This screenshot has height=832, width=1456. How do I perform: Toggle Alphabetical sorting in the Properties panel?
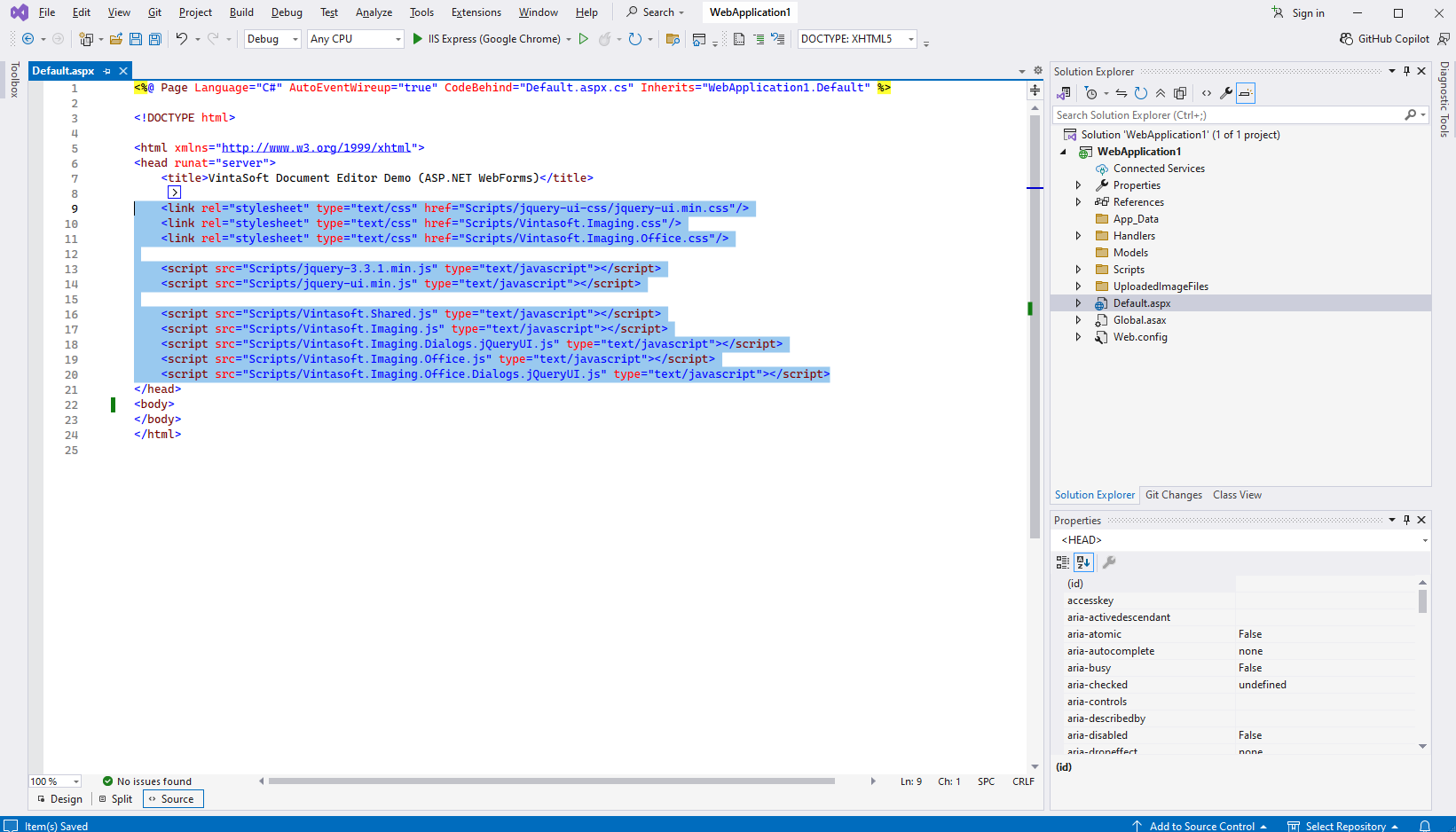pyautogui.click(x=1083, y=562)
